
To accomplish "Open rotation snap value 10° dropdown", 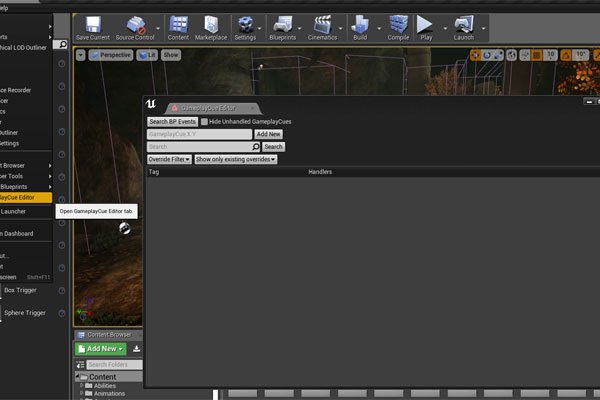I will pos(581,56).
